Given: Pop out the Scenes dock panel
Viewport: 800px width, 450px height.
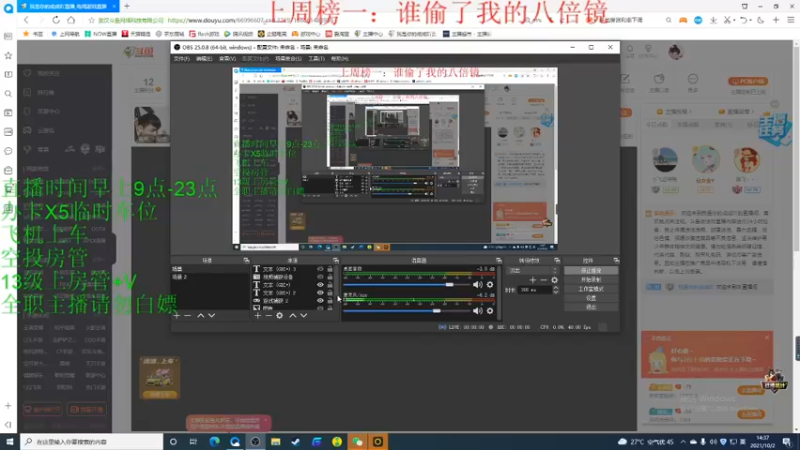Looking at the screenshot, I should [x=246, y=261].
